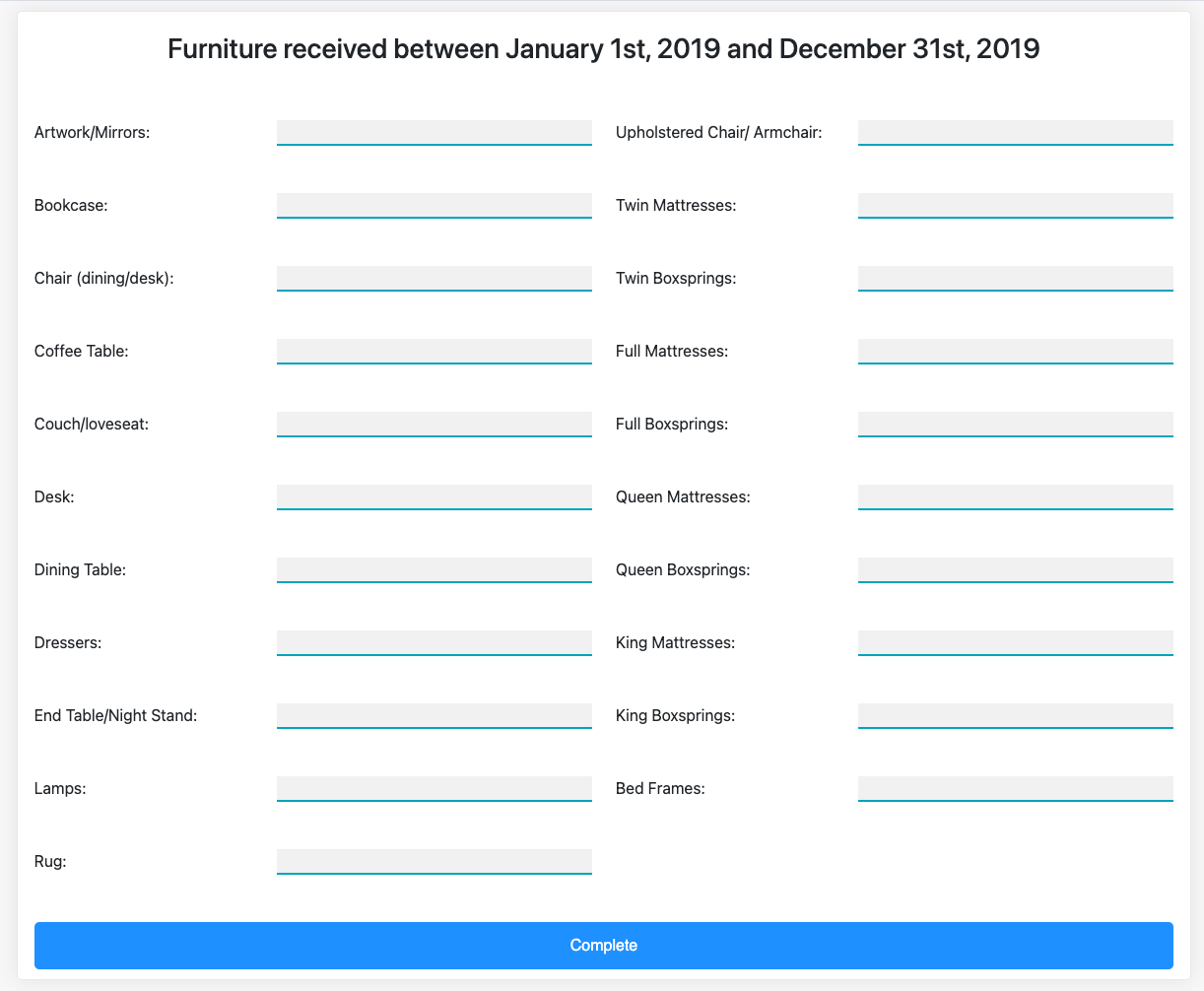This screenshot has height=991, width=1204.
Task: Click the Twin Boxsprings input
Action: tap(1016, 279)
